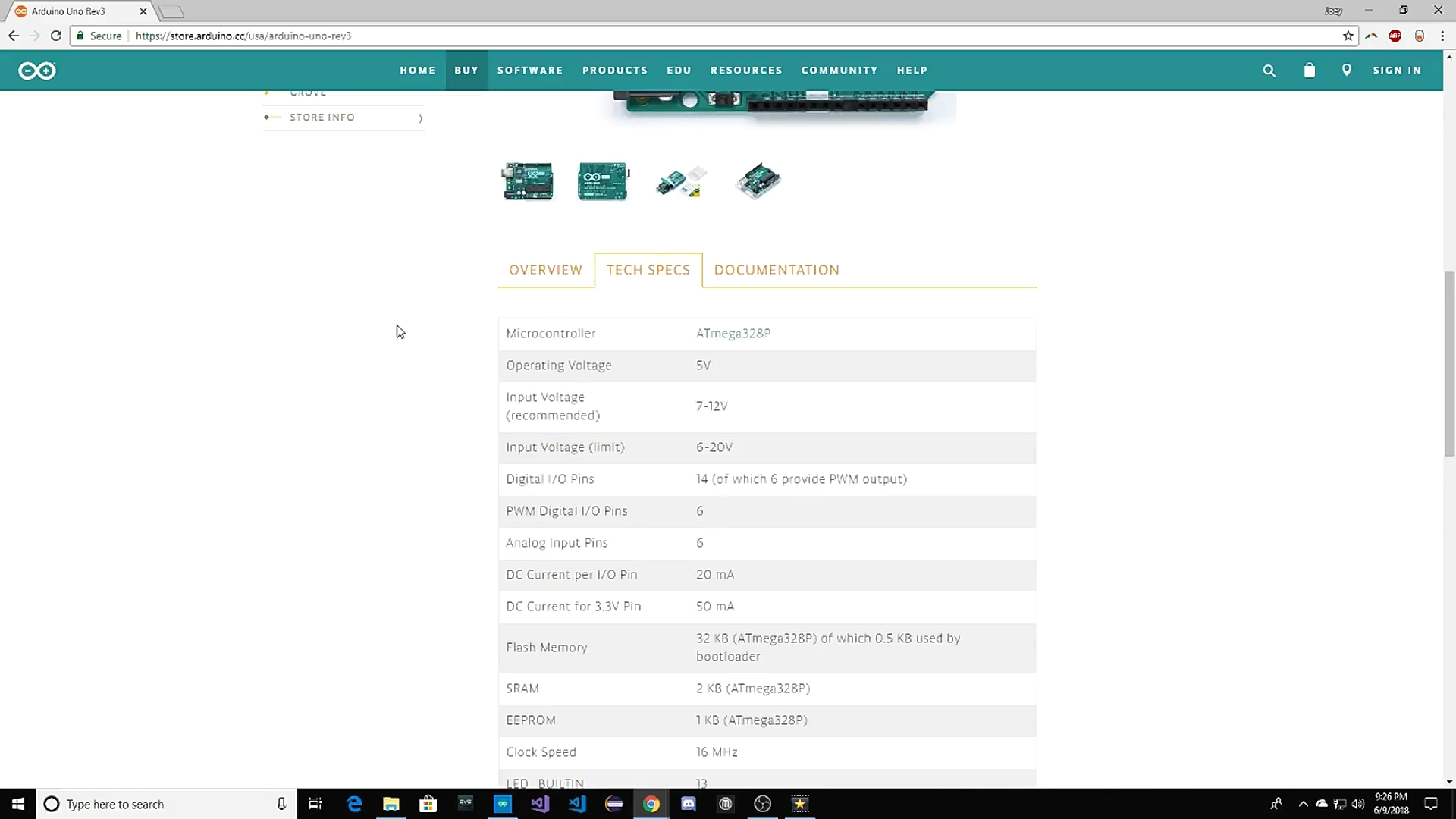Click the store location pin icon
Screen dimensions: 1456x819
pos(1346,70)
